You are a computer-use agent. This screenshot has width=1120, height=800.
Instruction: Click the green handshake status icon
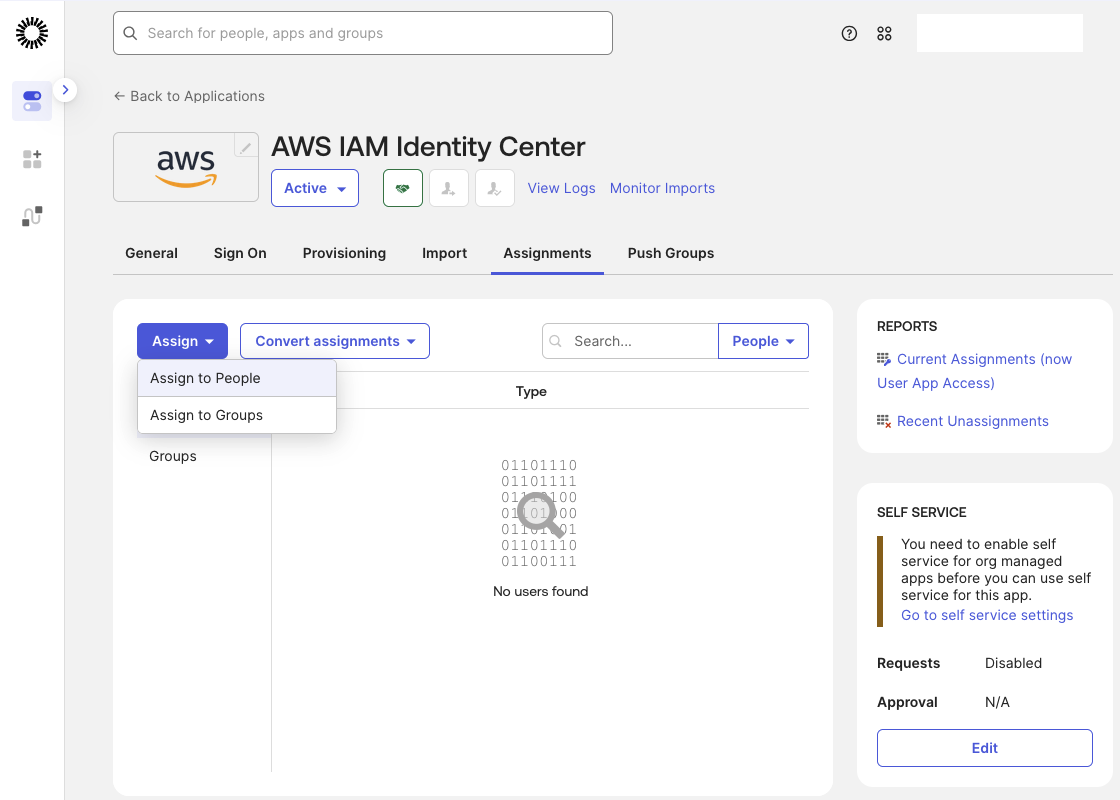(x=402, y=187)
